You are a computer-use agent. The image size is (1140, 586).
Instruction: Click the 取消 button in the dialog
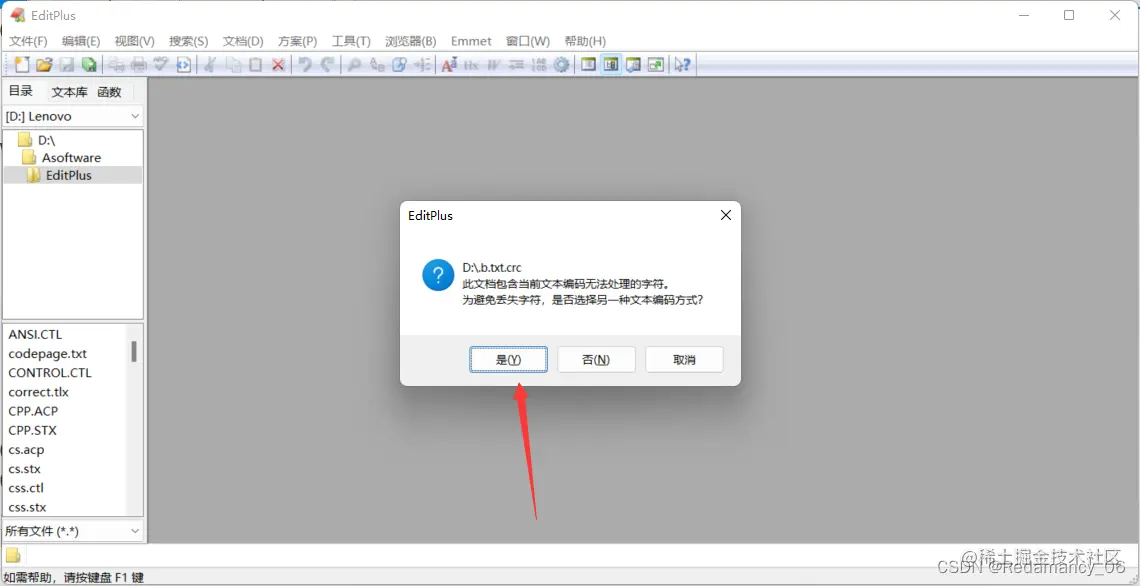click(684, 358)
